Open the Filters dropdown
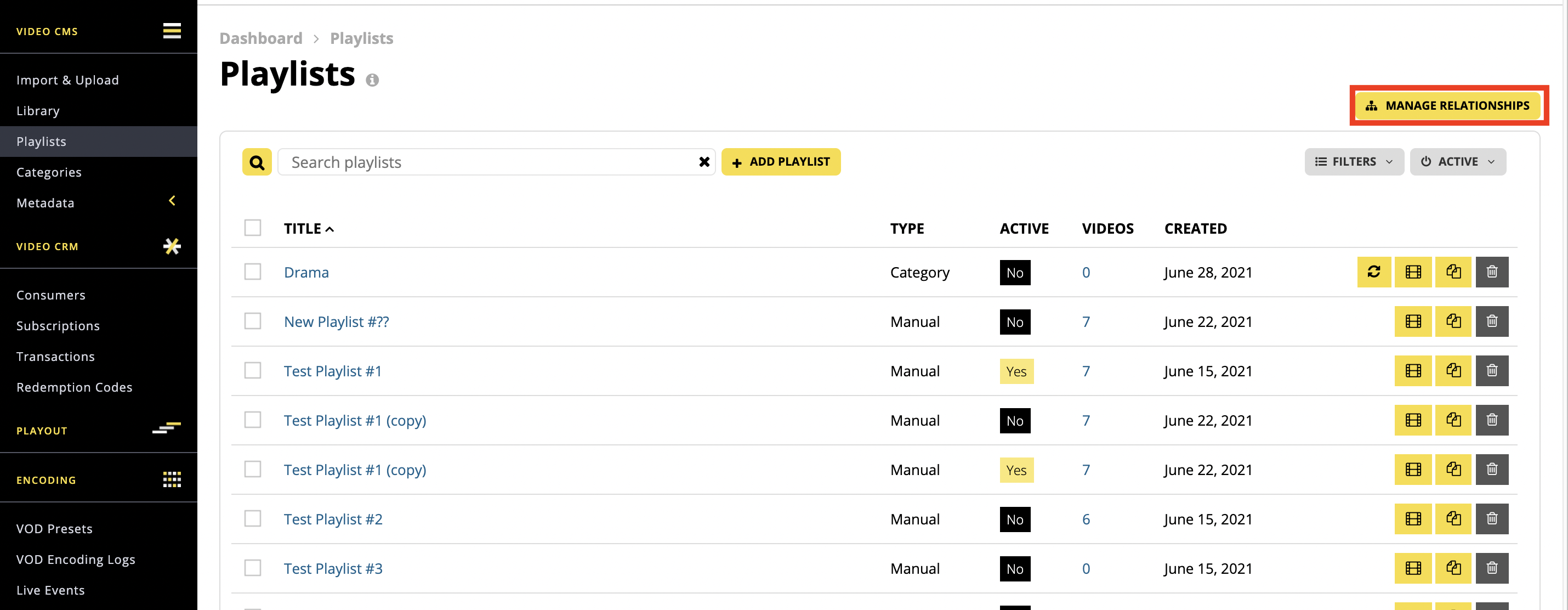The width and height of the screenshot is (1568, 610). 1354,162
